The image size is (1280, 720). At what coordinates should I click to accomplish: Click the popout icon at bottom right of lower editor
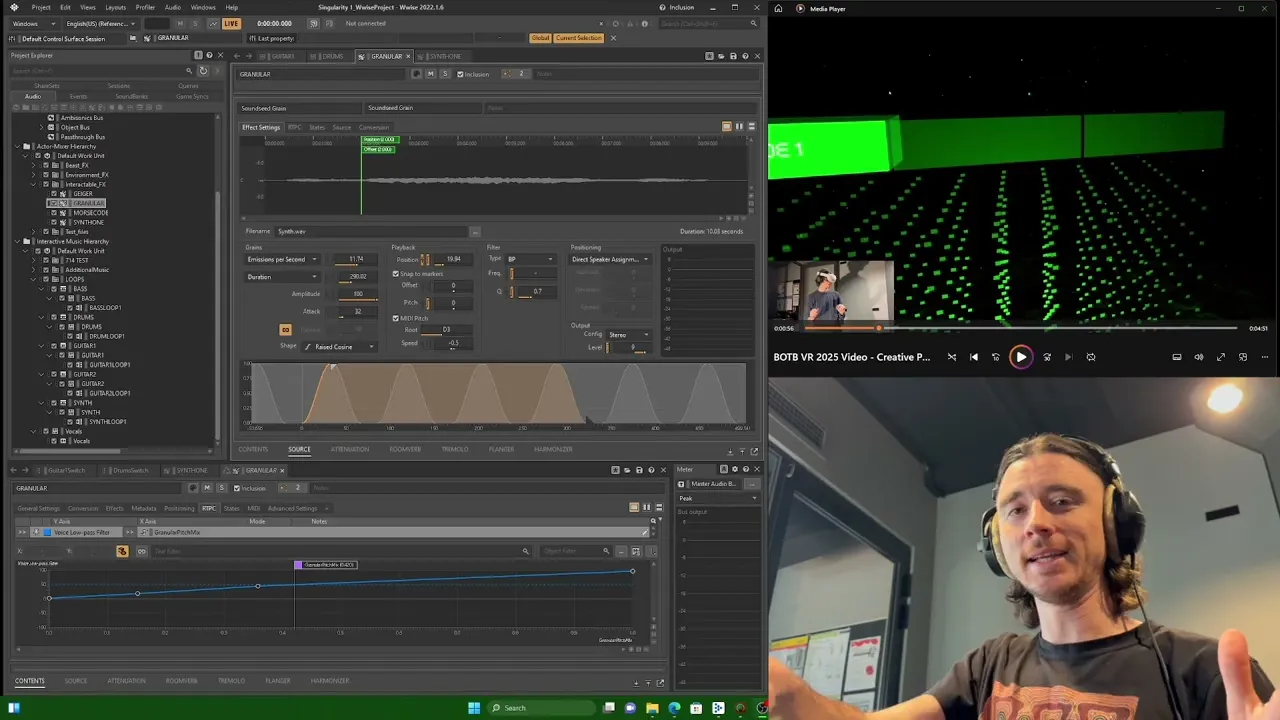659,683
